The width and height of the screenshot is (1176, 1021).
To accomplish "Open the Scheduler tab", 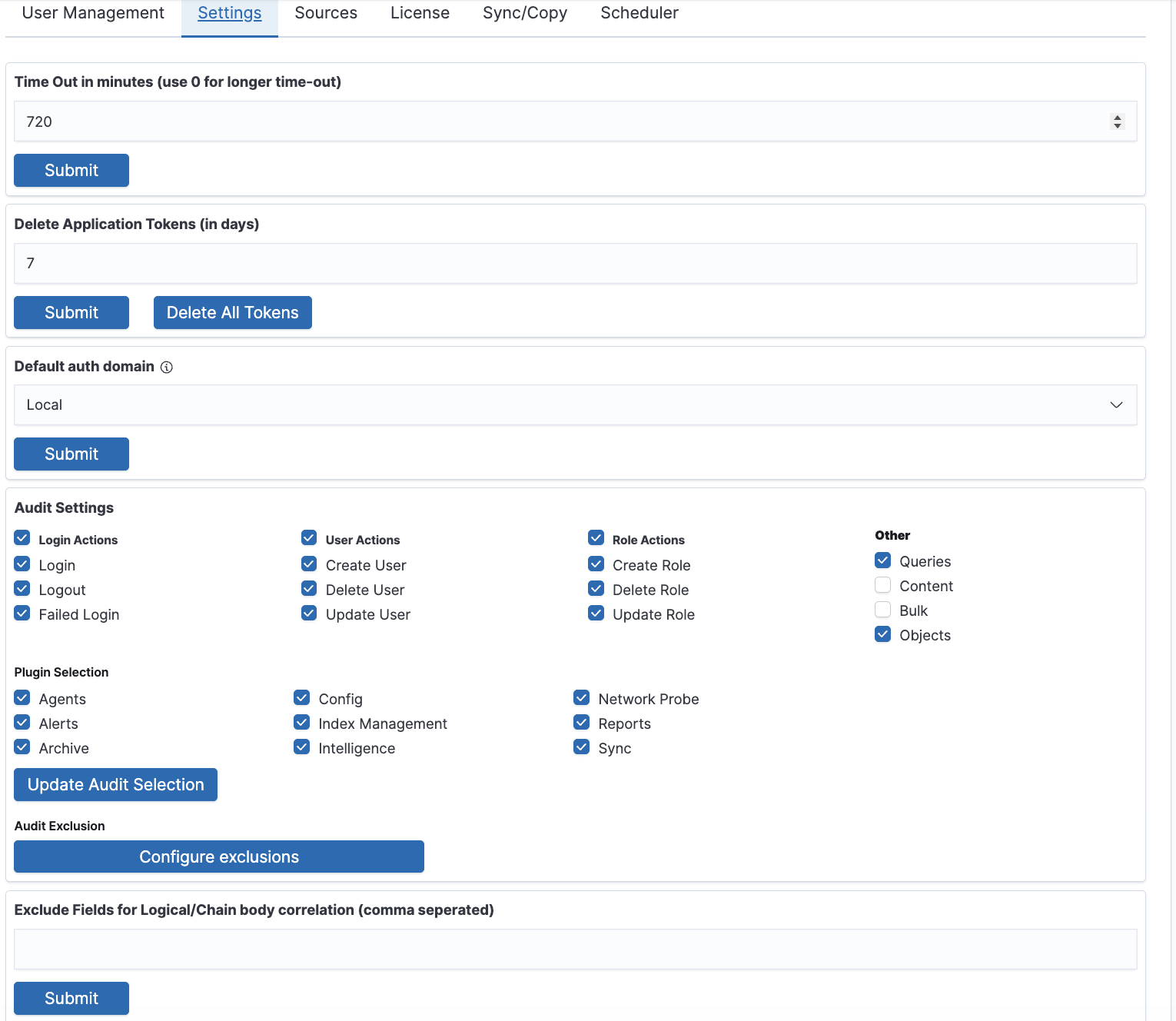I will [639, 13].
